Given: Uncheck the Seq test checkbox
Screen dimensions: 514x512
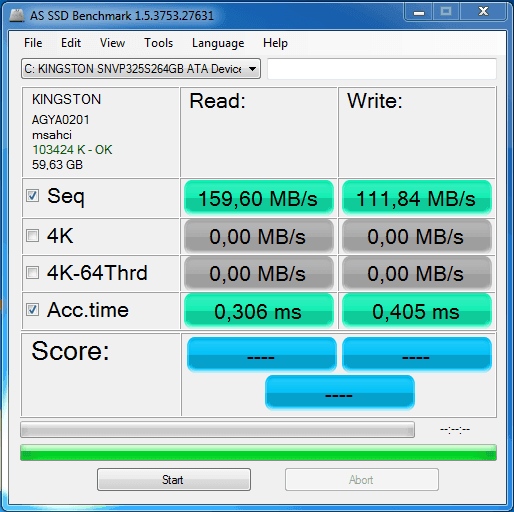Looking at the screenshot, I should coord(32,196).
